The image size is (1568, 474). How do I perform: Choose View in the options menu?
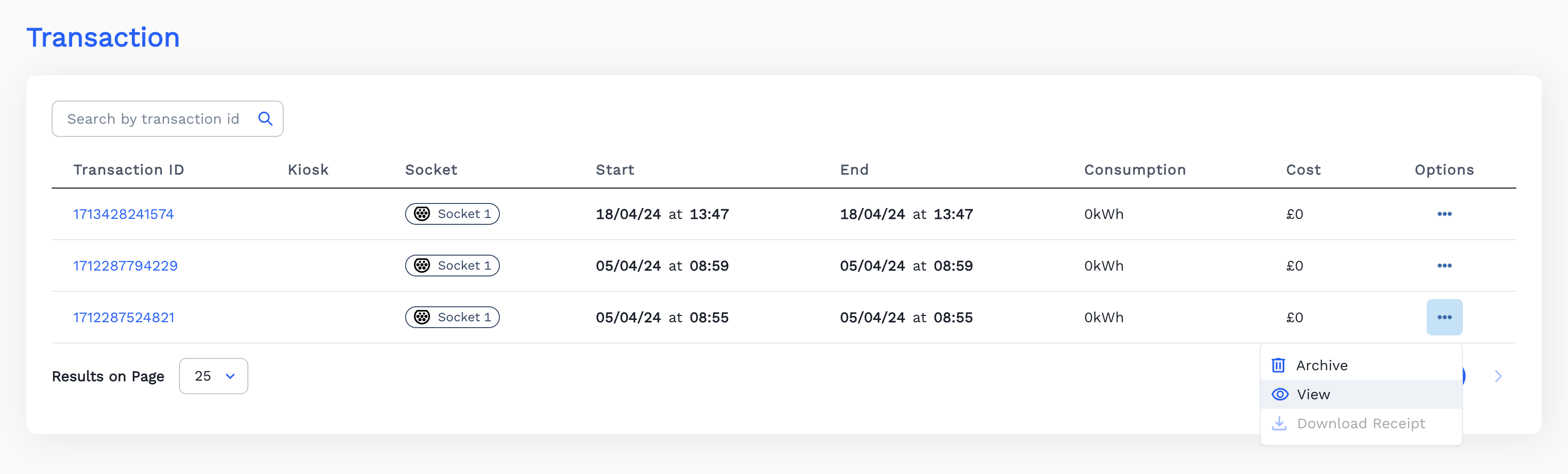(1313, 394)
